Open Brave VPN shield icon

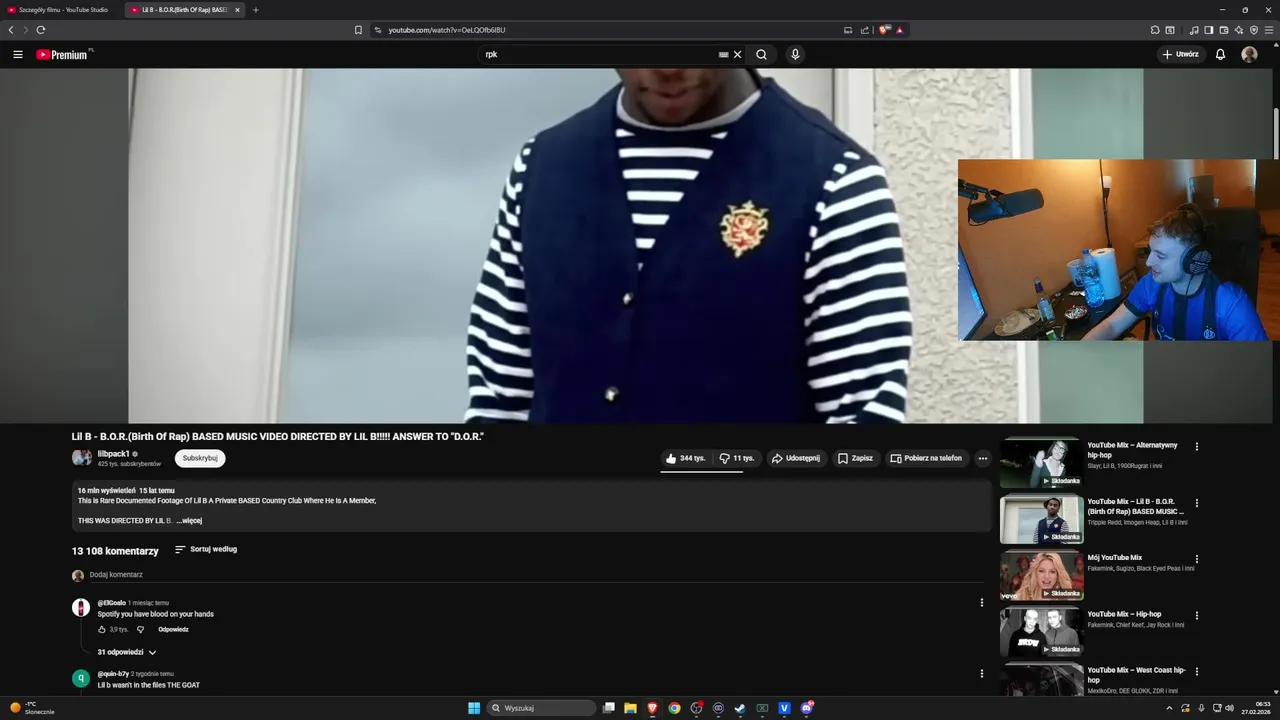1254,30
